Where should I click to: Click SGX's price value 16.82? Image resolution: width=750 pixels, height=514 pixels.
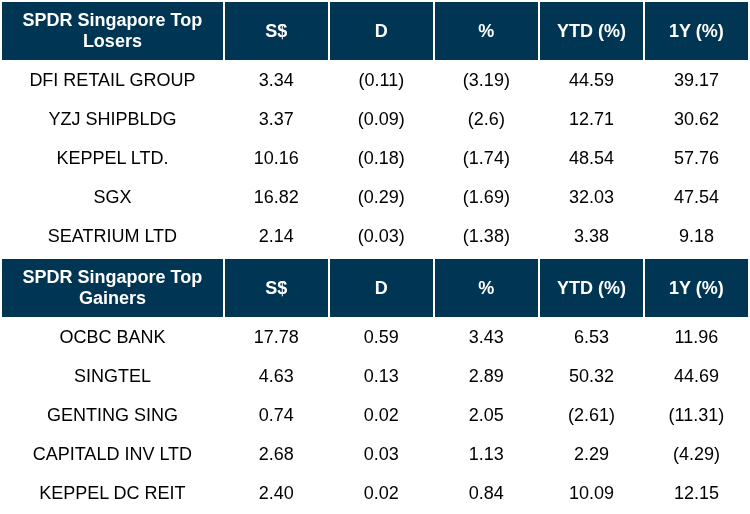click(x=276, y=197)
